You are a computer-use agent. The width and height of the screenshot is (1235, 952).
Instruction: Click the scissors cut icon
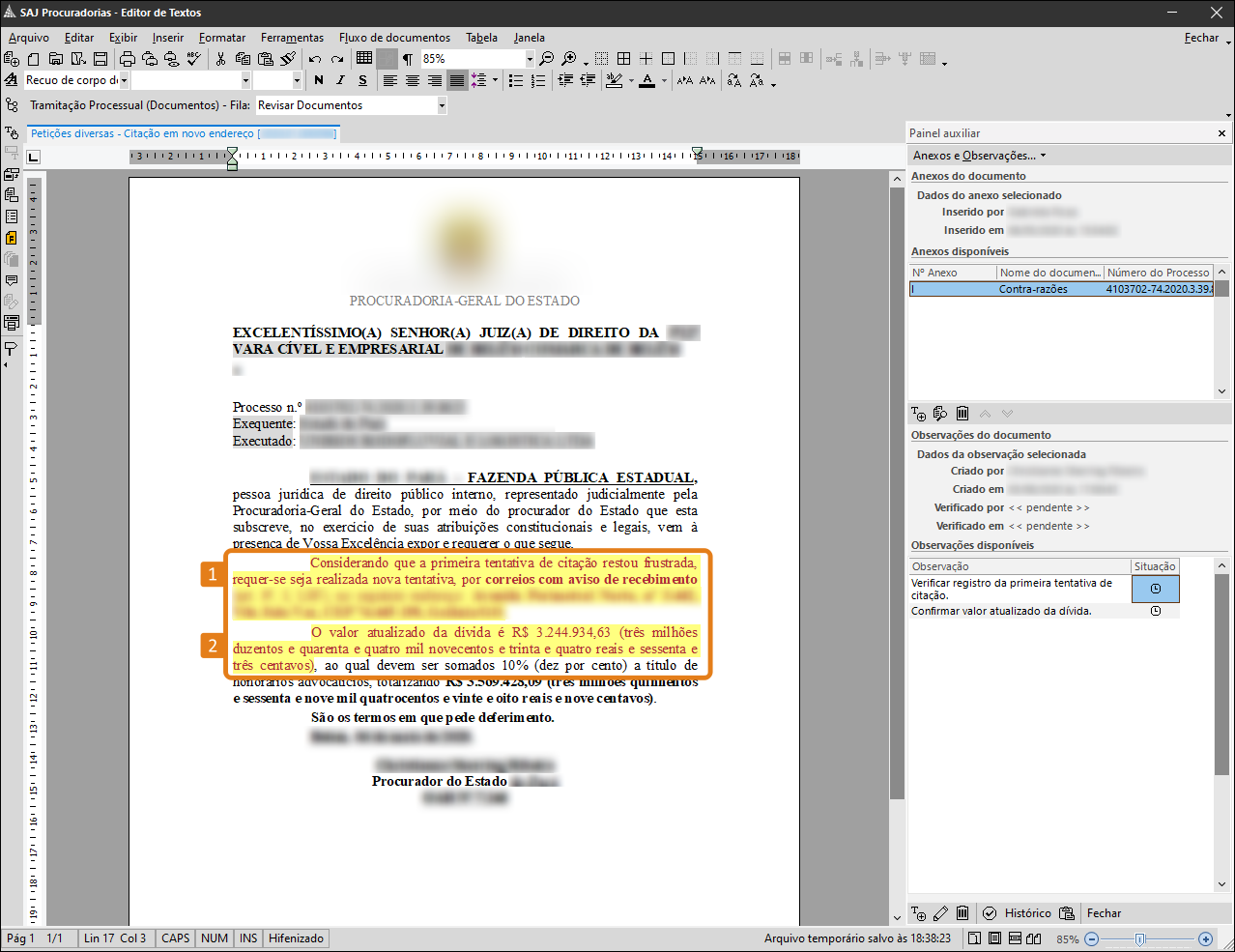pyautogui.click(x=220, y=59)
